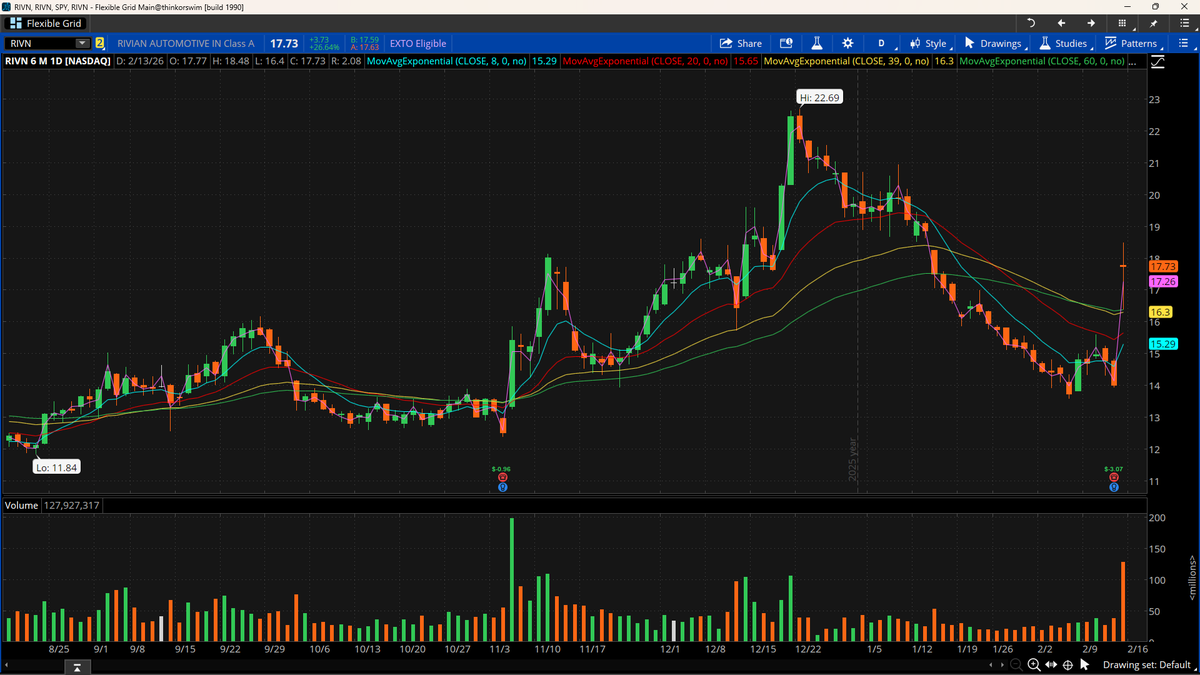Open chart settings gear icon
The height and width of the screenshot is (675, 1200).
[847, 43]
